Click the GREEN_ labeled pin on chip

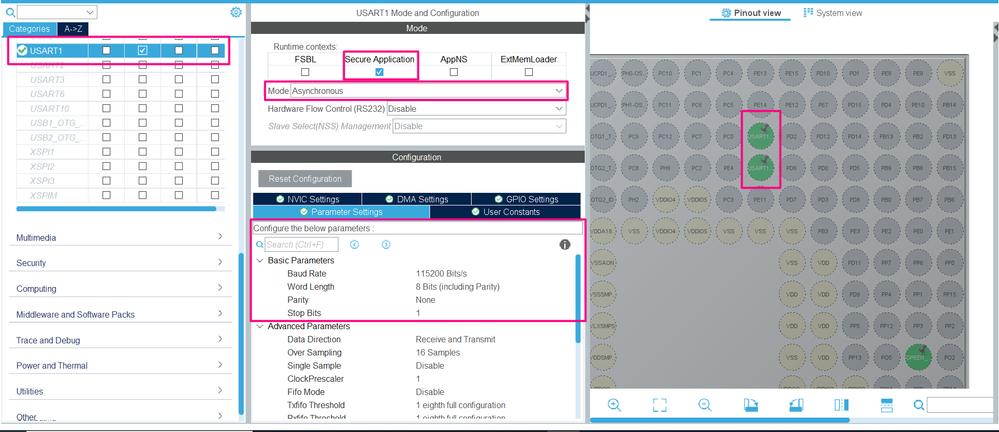pos(918,357)
